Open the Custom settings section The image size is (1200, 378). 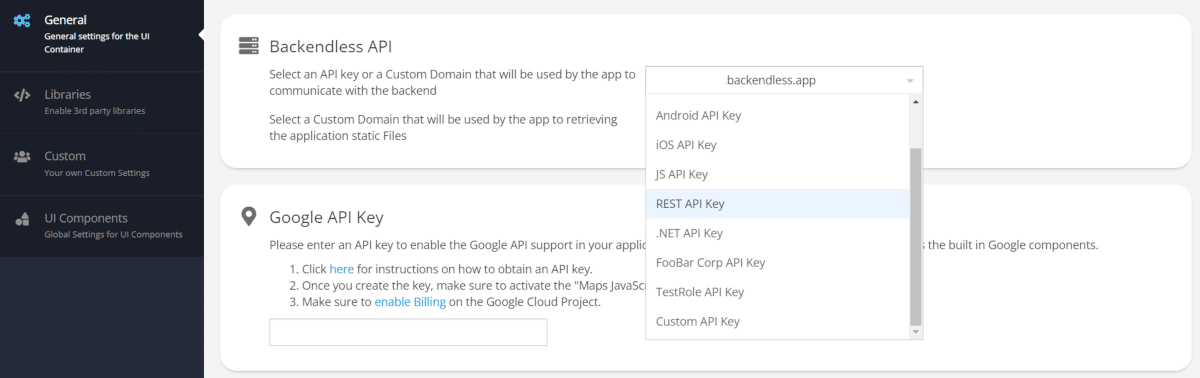coord(102,164)
